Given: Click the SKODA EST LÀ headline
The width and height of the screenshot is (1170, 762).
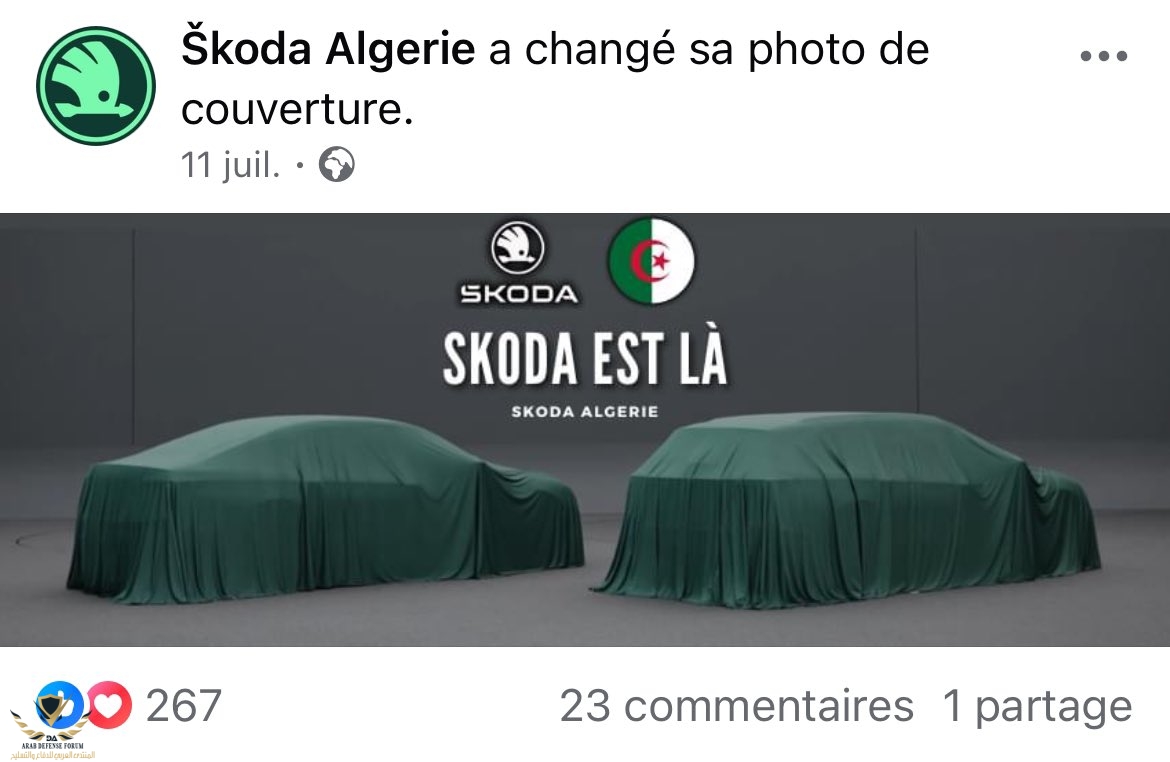Looking at the screenshot, I should 584,358.
